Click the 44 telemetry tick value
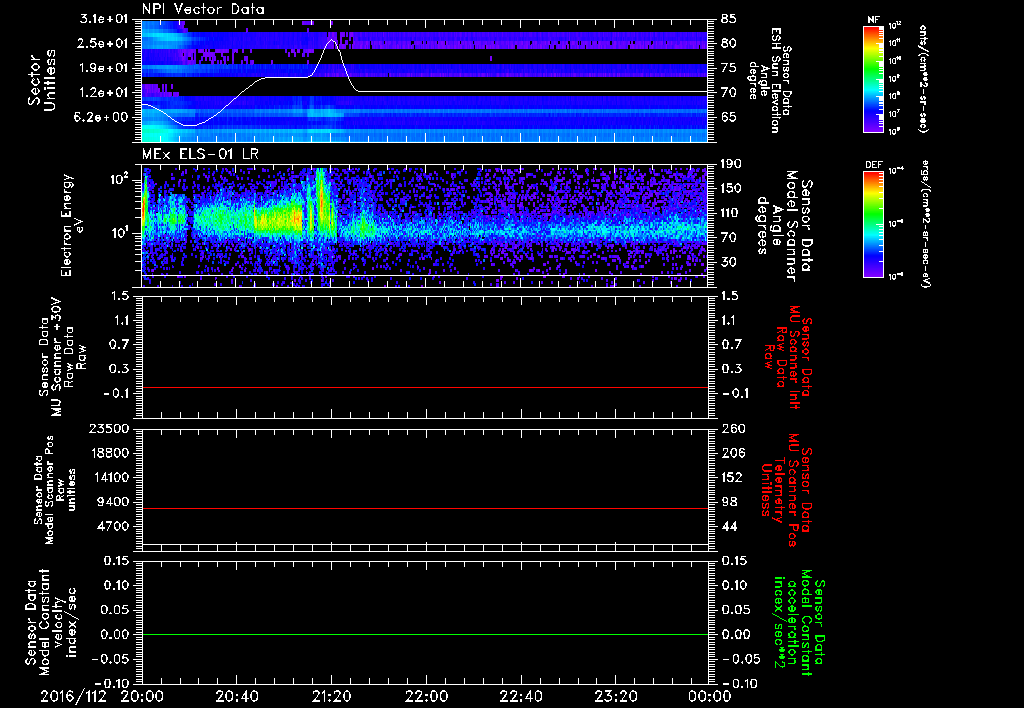This screenshot has width=1024, height=708. coord(729,526)
